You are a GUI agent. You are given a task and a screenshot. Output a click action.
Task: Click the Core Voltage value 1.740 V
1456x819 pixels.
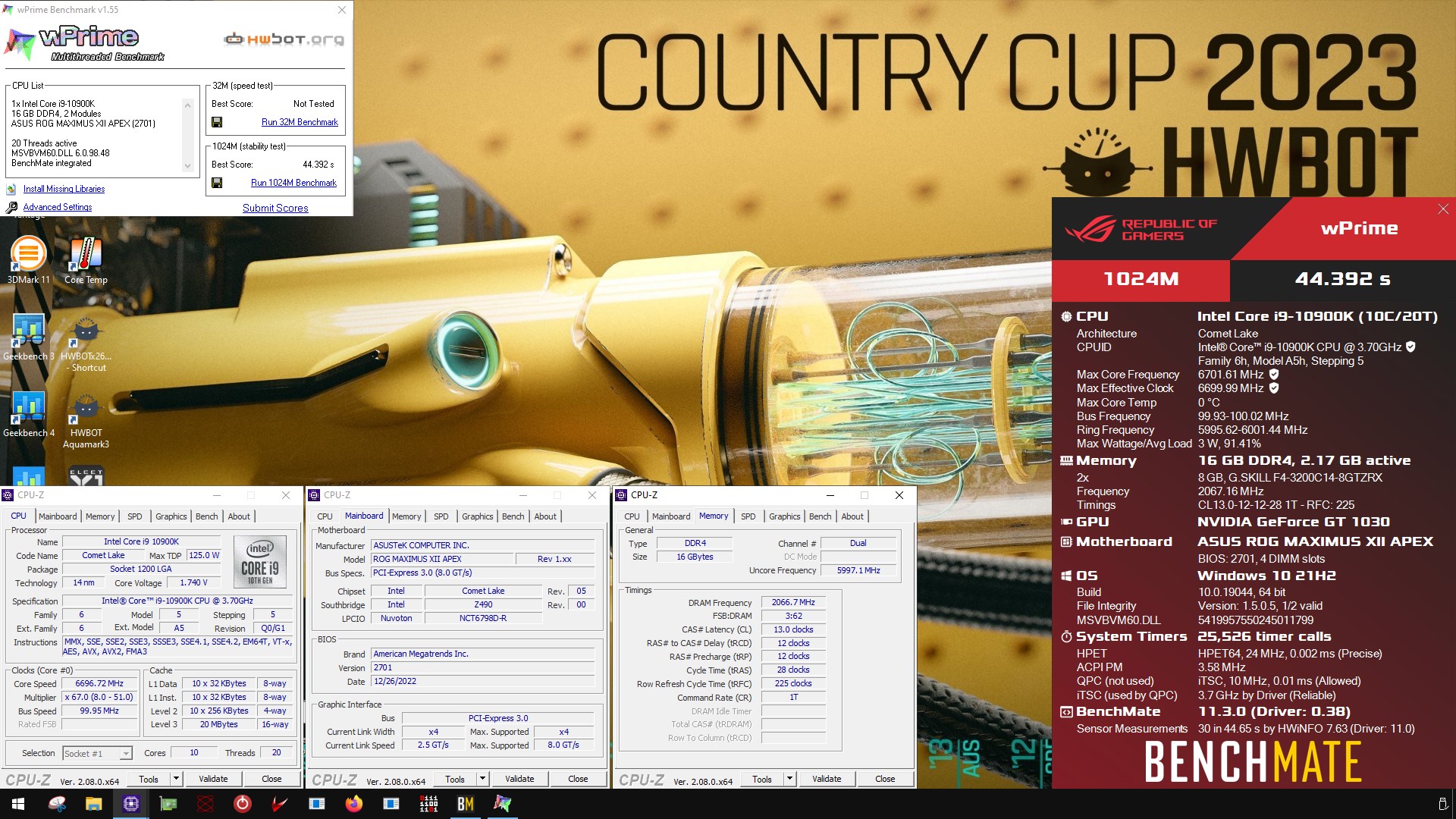193,583
